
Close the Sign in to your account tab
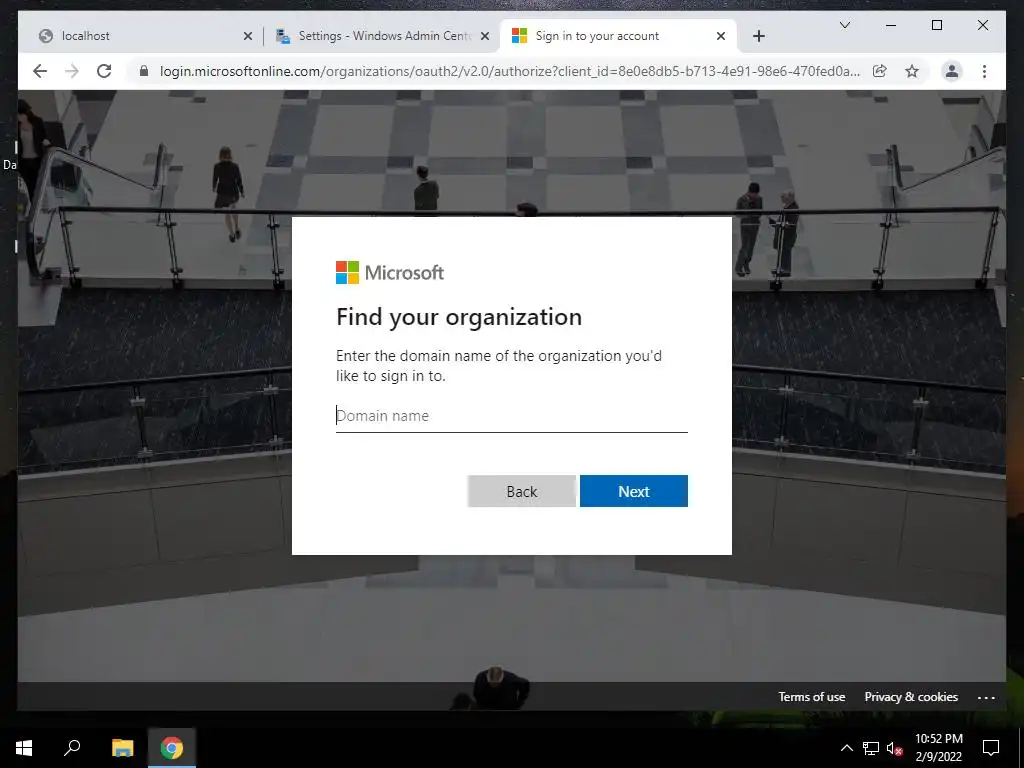(x=720, y=36)
